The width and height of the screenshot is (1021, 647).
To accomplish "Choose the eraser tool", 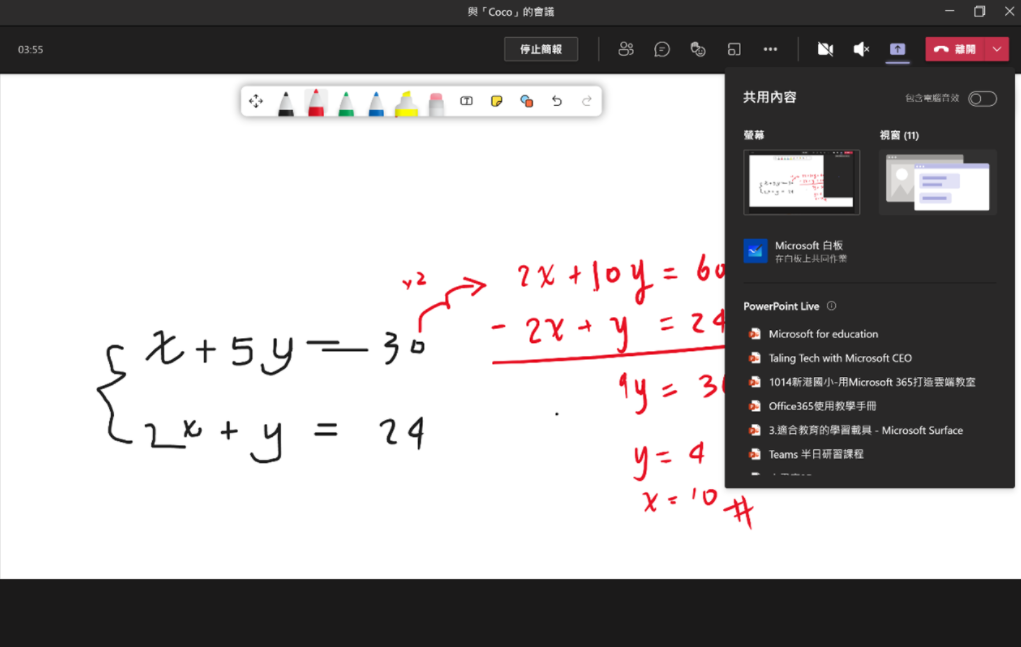I will coord(436,102).
